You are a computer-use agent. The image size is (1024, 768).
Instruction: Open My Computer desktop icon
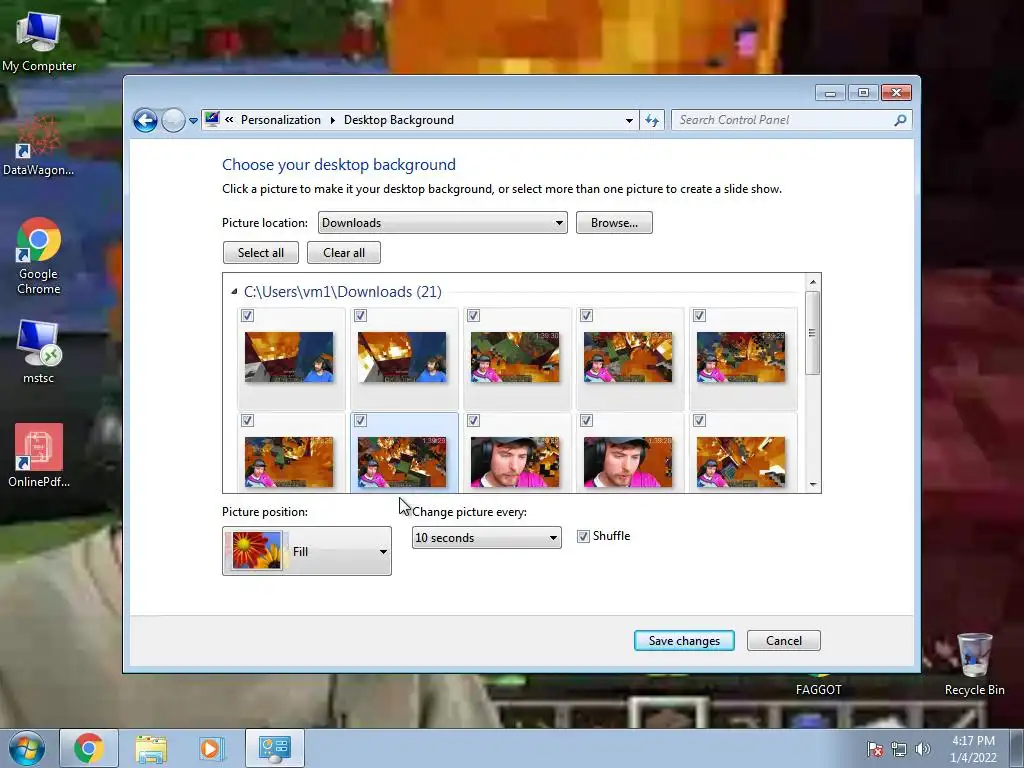coord(39,42)
